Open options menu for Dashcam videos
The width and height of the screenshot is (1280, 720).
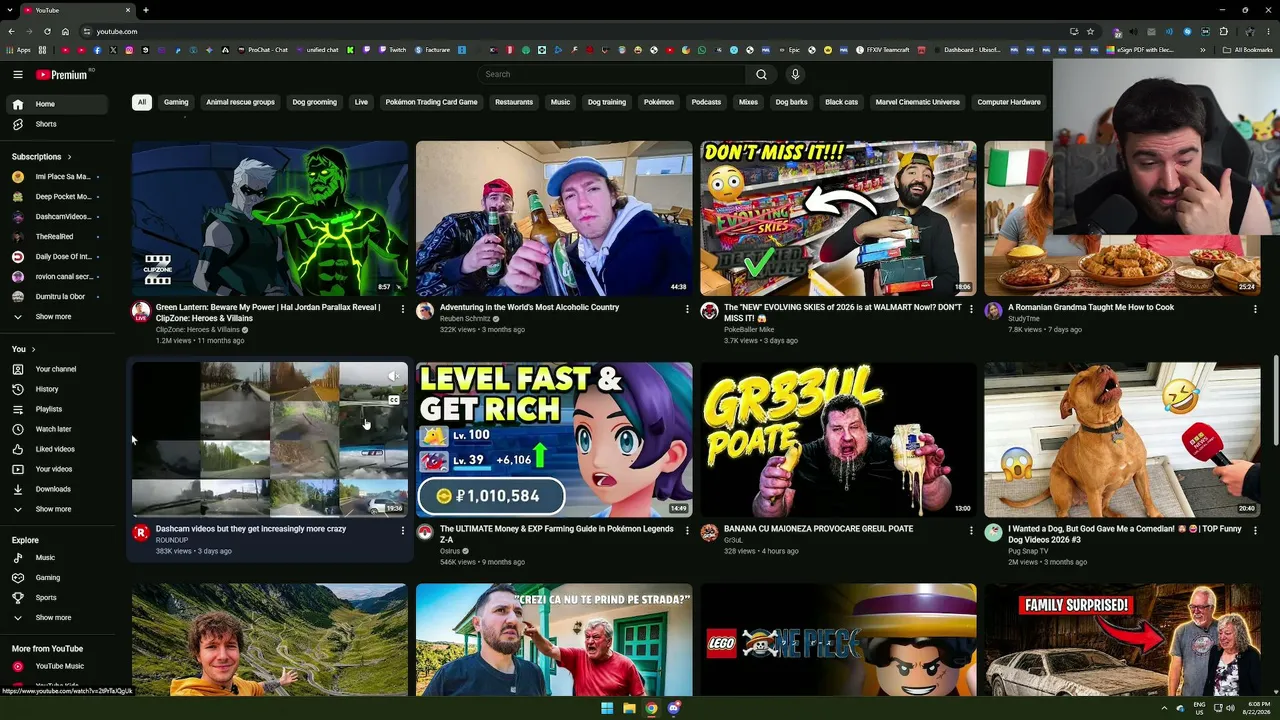[x=403, y=531]
